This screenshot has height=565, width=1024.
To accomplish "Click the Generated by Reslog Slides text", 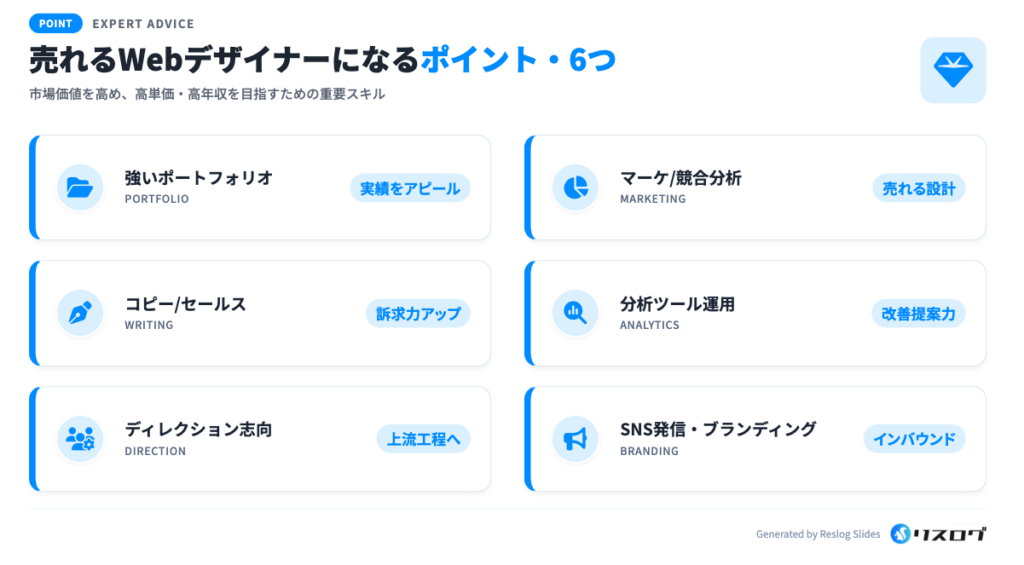I will coord(818,535).
